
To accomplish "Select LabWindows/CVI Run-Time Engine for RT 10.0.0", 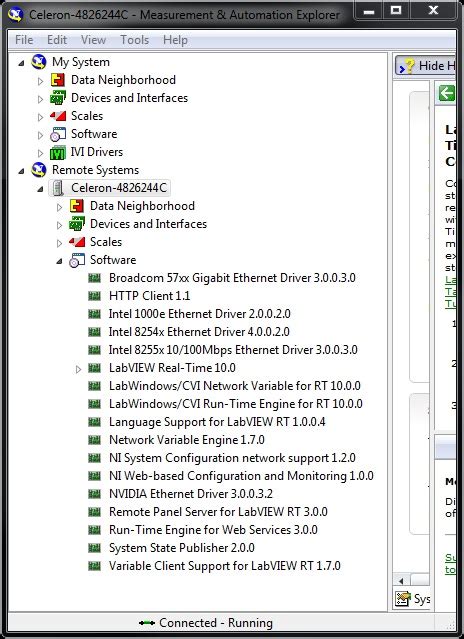I will [x=235, y=404].
